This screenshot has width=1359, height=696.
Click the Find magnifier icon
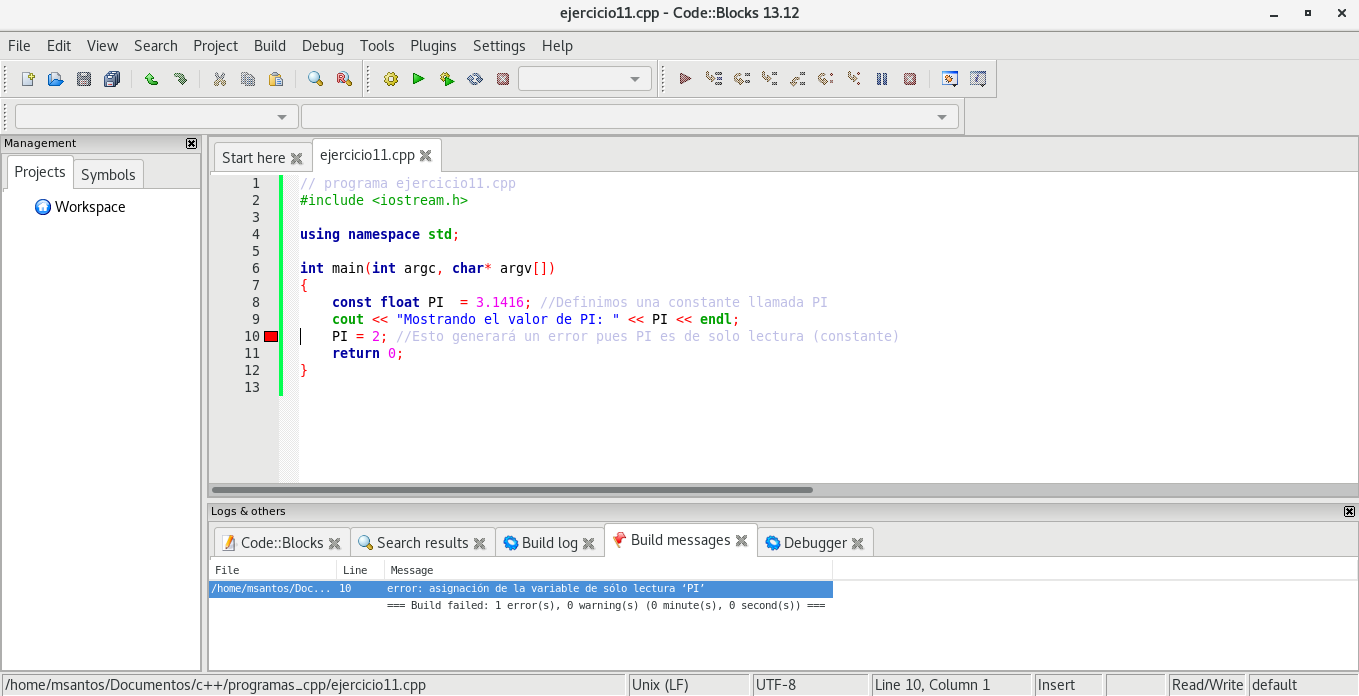(315, 79)
